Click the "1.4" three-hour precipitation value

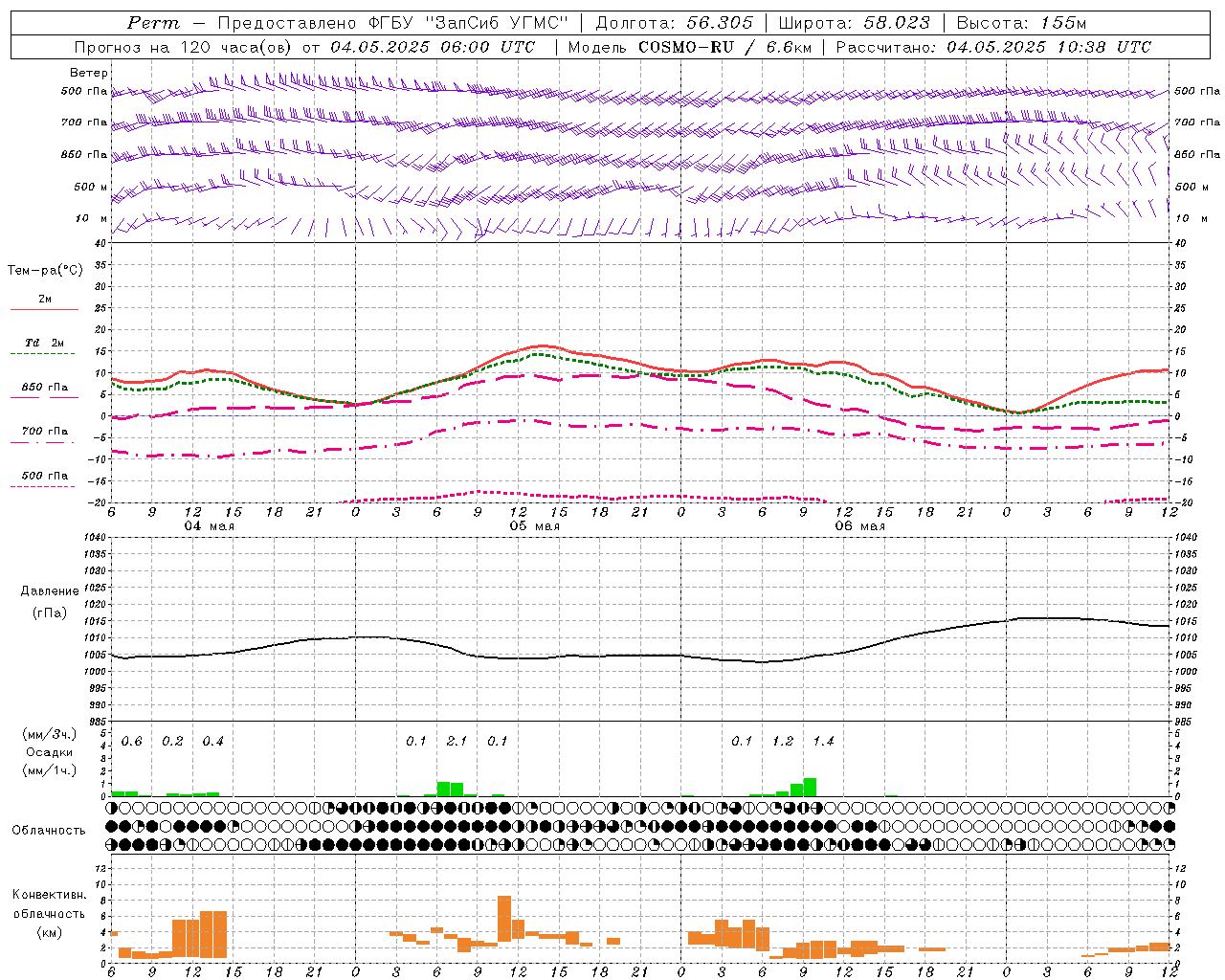coord(823,742)
